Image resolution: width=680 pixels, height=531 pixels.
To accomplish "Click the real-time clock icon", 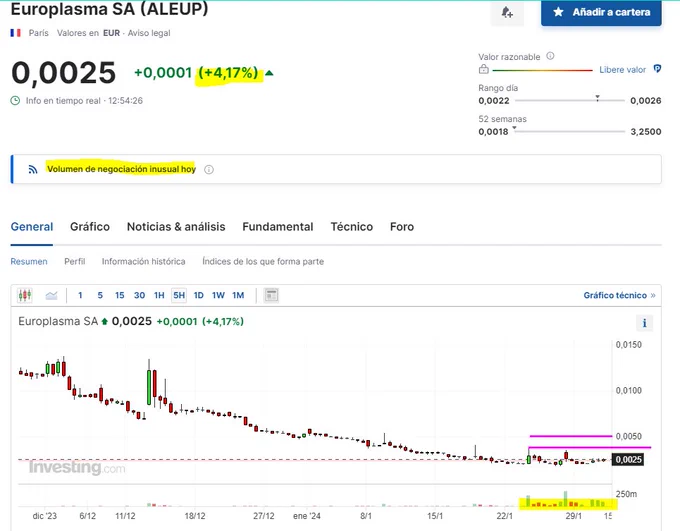I will [x=15, y=101].
